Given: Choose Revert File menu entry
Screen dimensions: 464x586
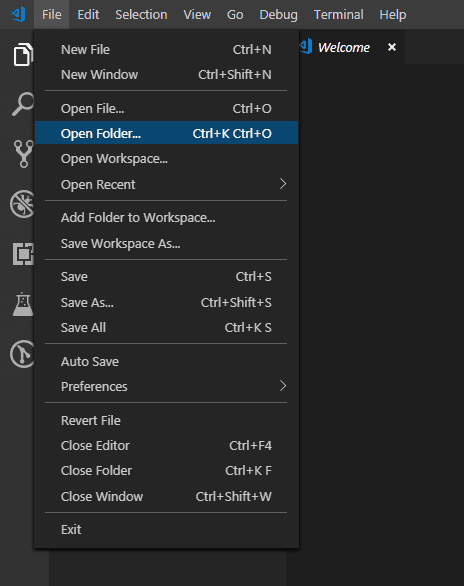Looking at the screenshot, I should point(166,420).
